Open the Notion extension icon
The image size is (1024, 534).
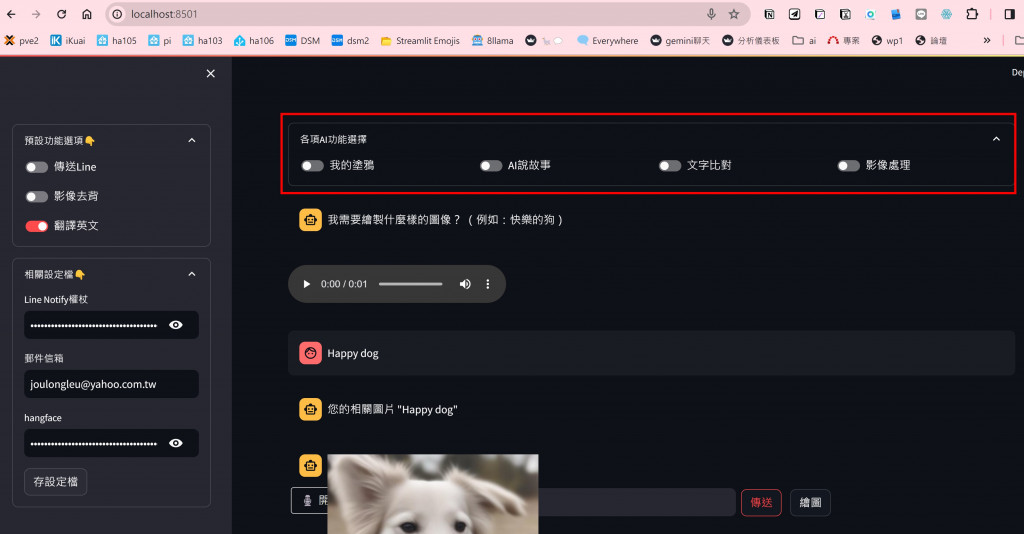[x=769, y=14]
